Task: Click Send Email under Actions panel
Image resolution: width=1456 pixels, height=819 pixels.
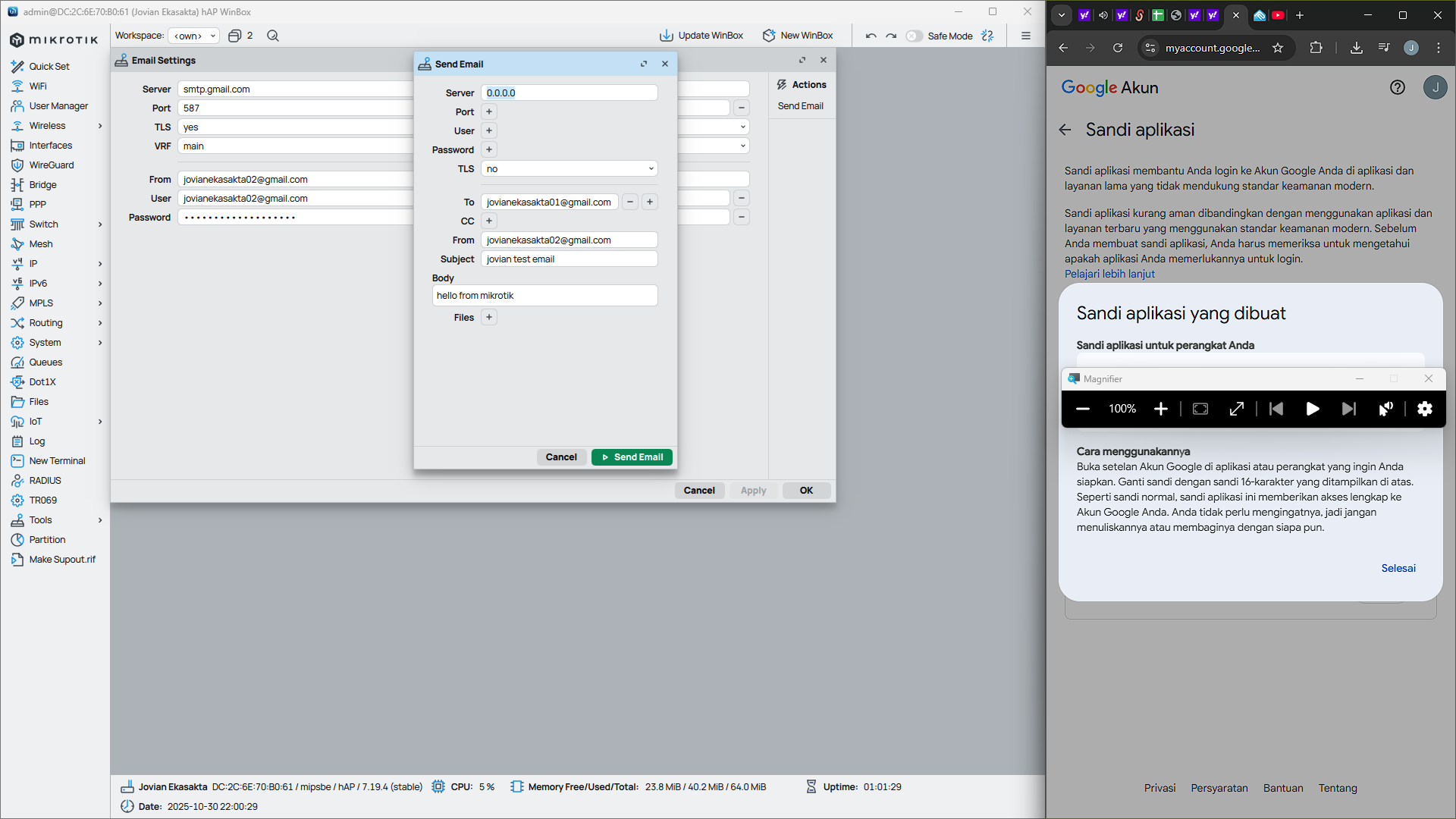Action: click(800, 106)
